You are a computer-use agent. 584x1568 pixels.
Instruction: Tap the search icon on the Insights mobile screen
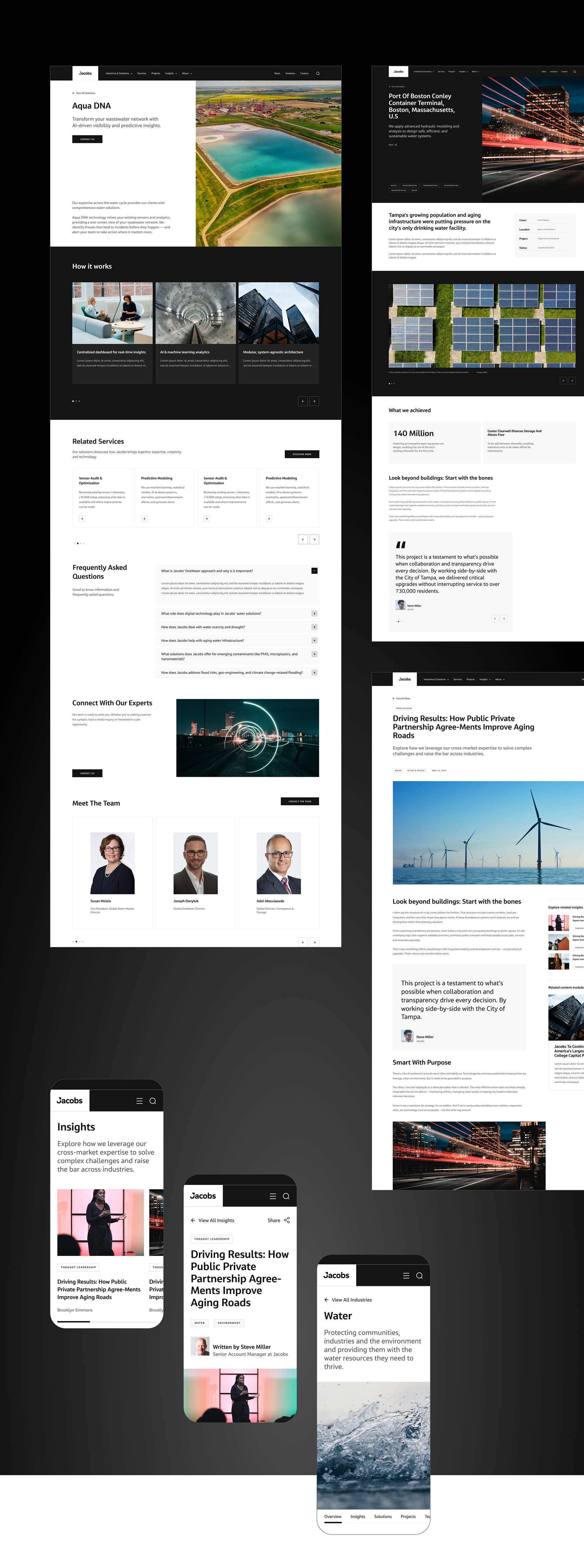point(153,1100)
